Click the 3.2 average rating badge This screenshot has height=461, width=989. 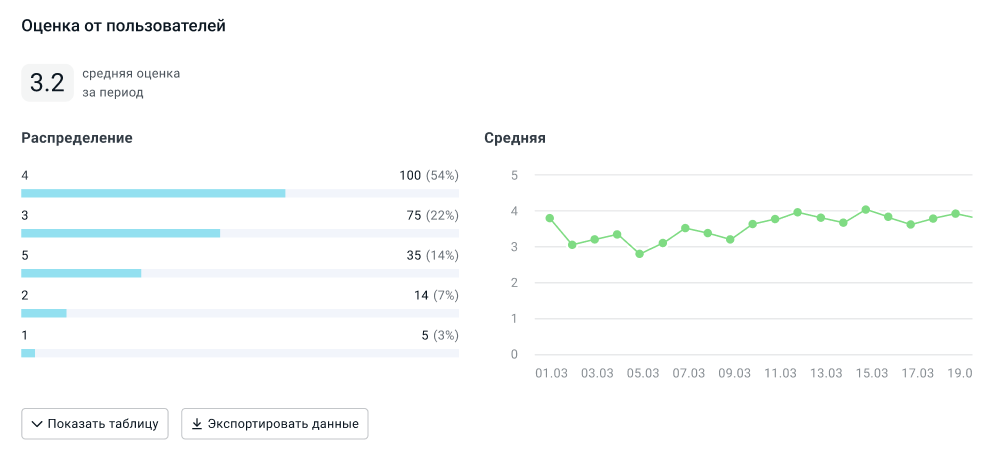(47, 83)
